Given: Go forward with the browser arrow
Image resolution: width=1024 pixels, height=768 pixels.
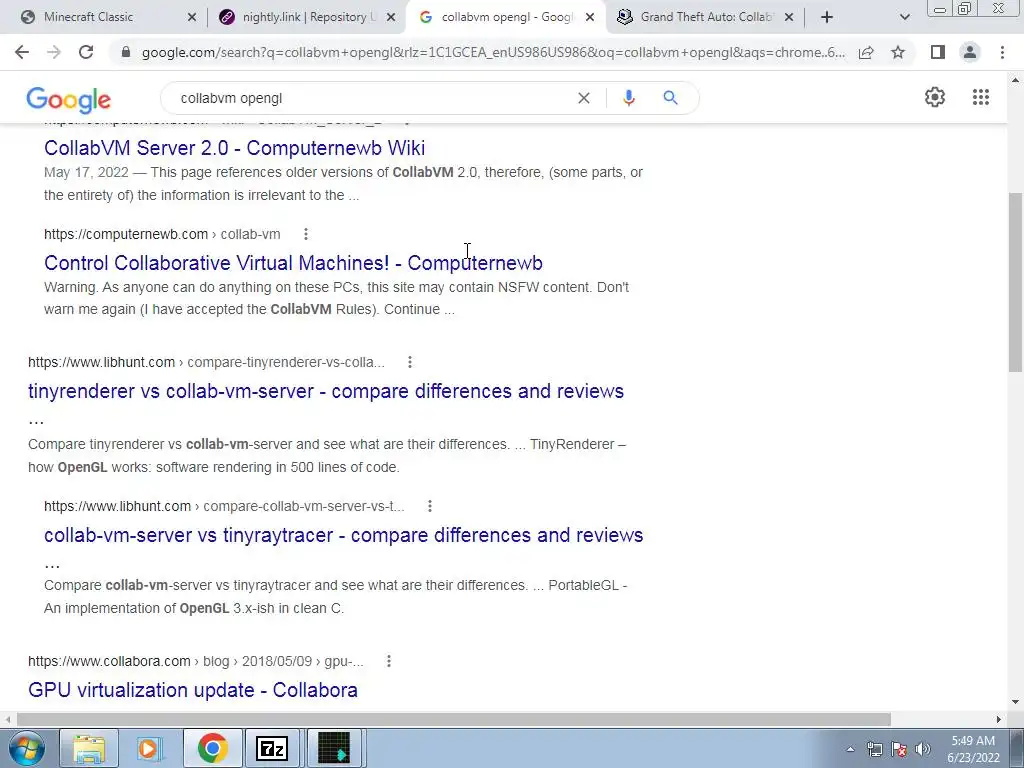Looking at the screenshot, I should coord(54,52).
